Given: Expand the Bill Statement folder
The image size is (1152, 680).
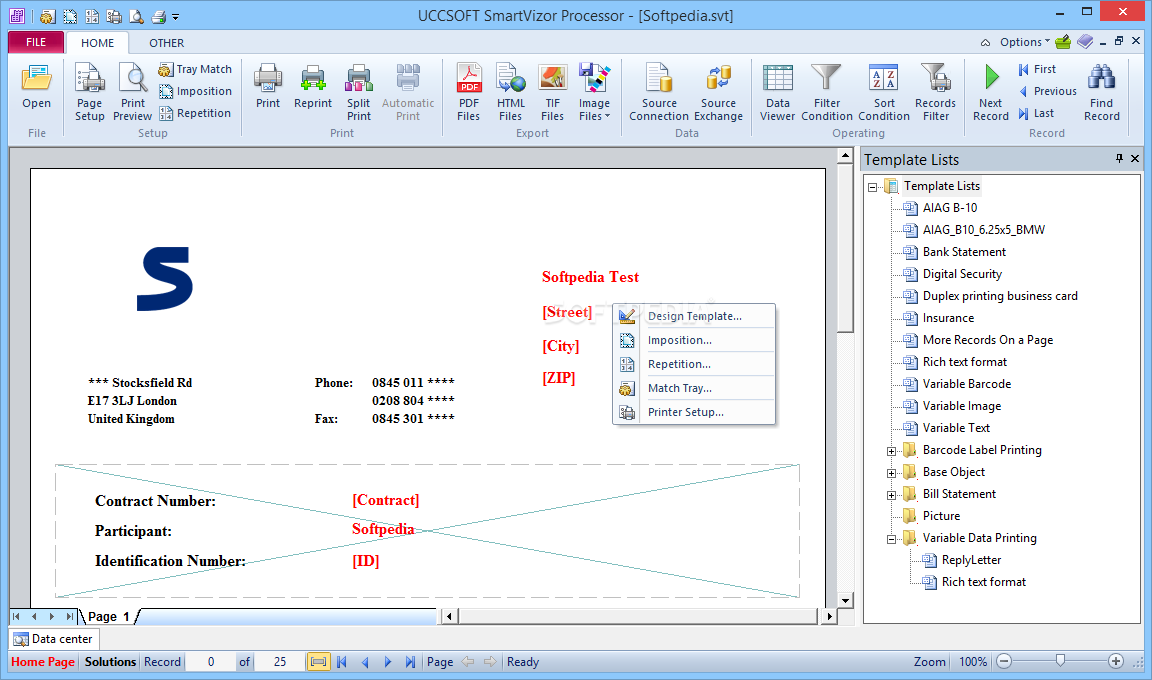Looking at the screenshot, I should click(x=891, y=495).
